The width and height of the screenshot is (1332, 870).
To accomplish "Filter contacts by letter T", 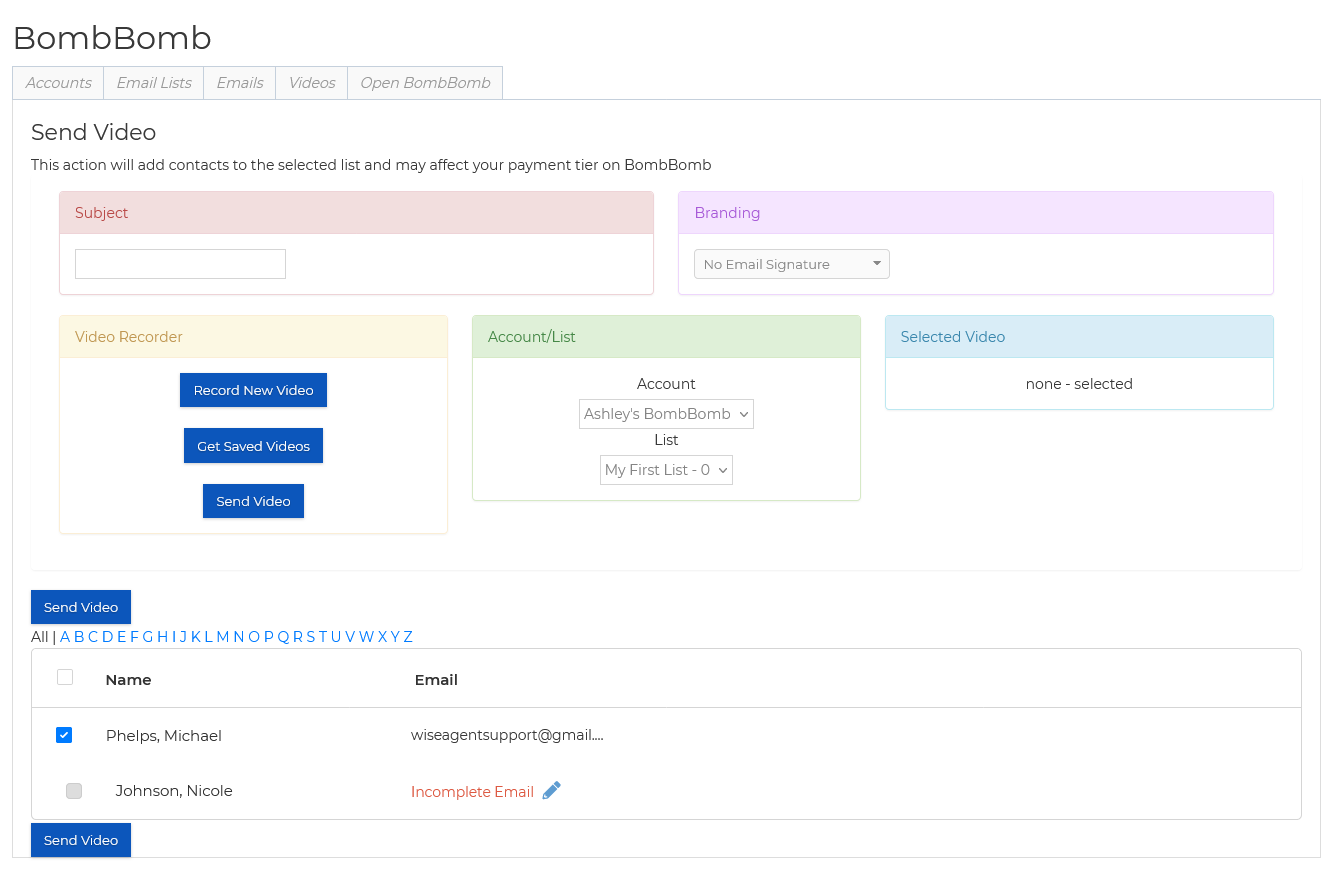I will pos(323,637).
